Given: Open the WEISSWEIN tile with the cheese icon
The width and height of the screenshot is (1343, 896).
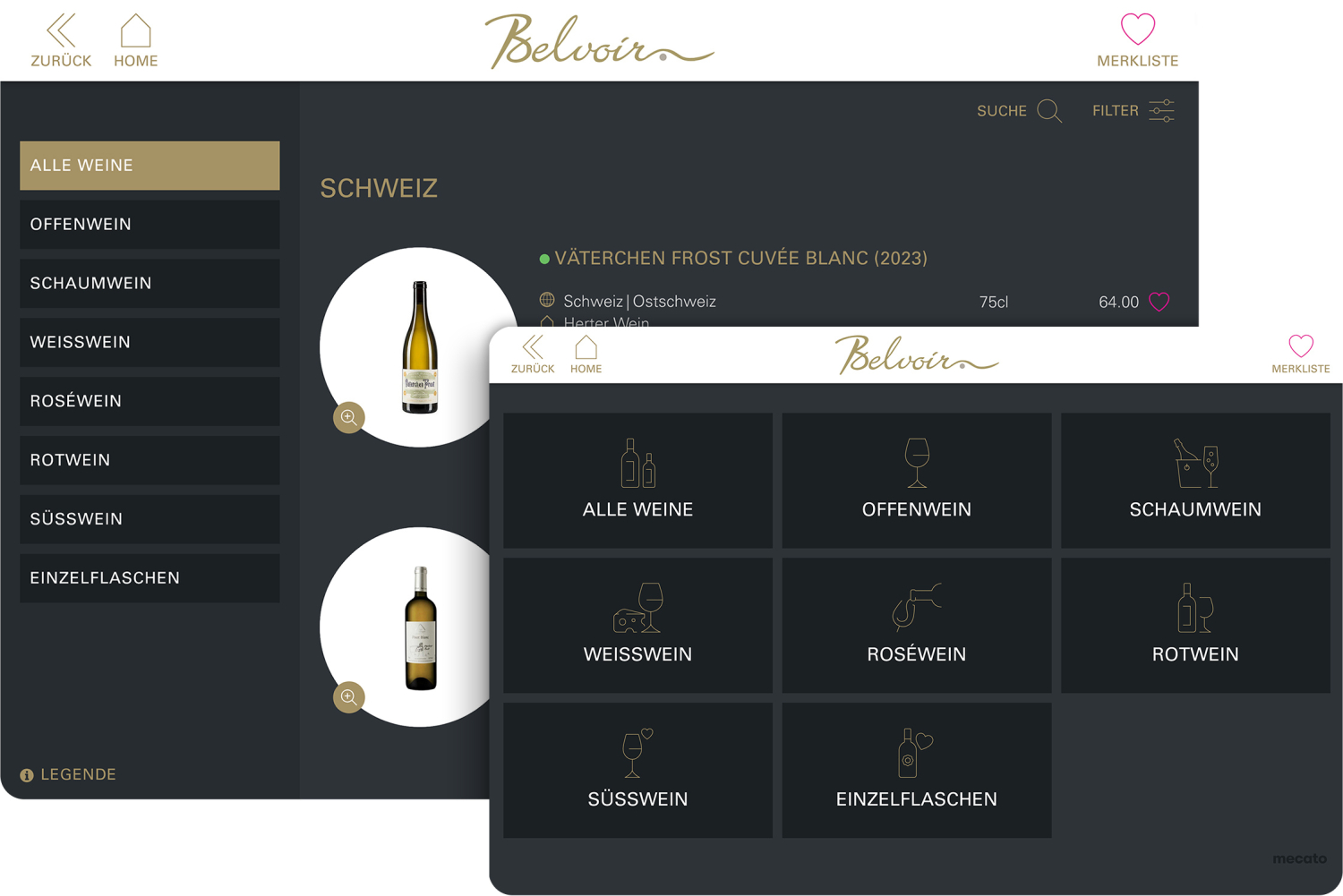Looking at the screenshot, I should (x=637, y=626).
